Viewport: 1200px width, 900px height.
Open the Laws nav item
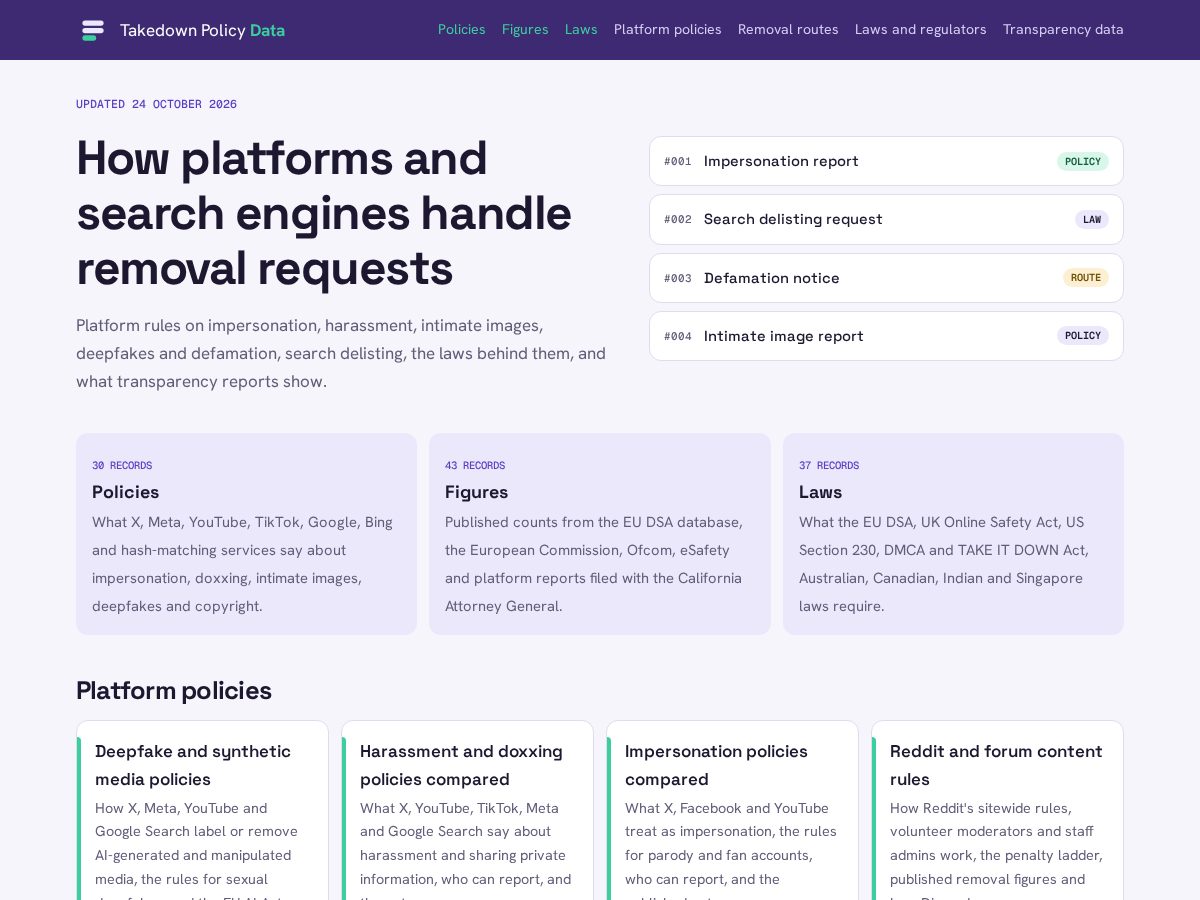pos(581,30)
